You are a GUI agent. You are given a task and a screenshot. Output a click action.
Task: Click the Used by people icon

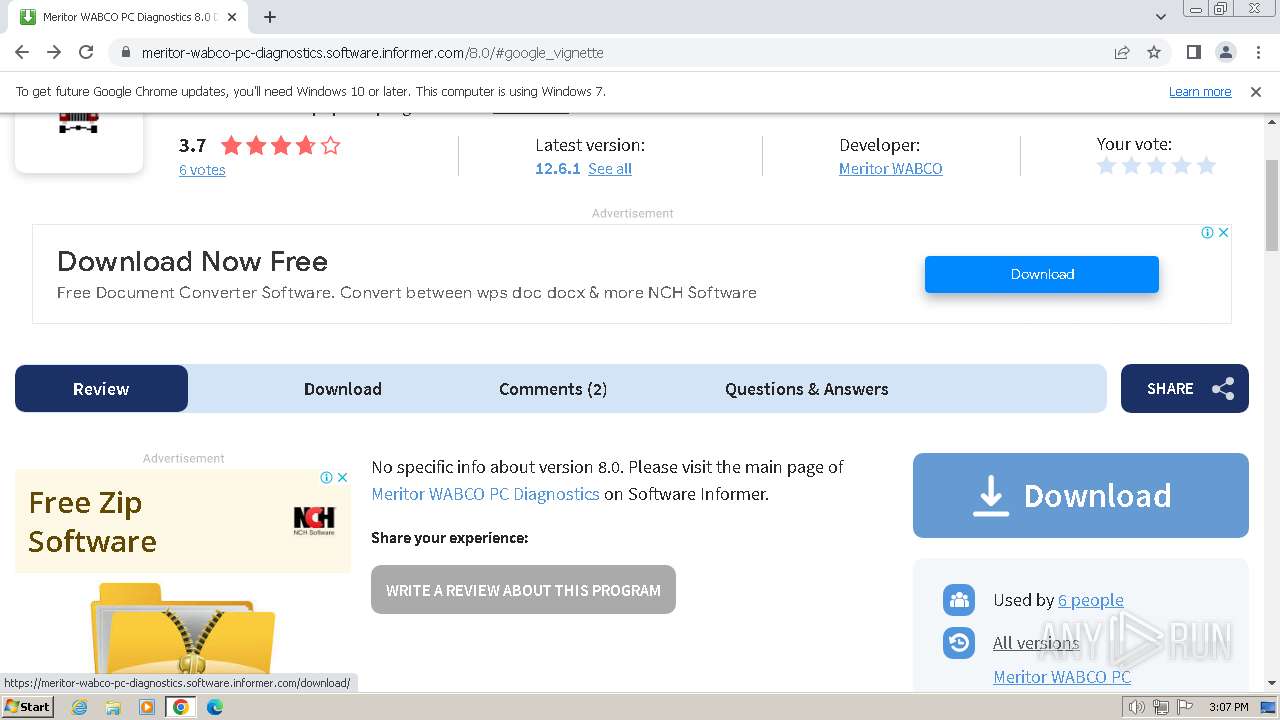click(959, 600)
